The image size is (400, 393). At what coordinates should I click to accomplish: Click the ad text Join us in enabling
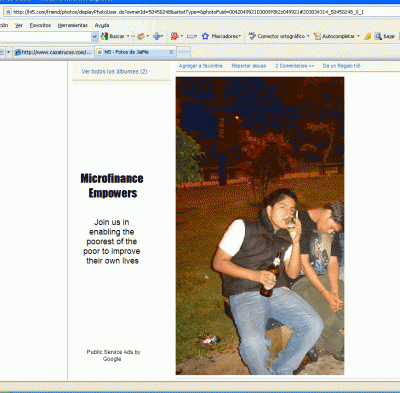[112, 242]
